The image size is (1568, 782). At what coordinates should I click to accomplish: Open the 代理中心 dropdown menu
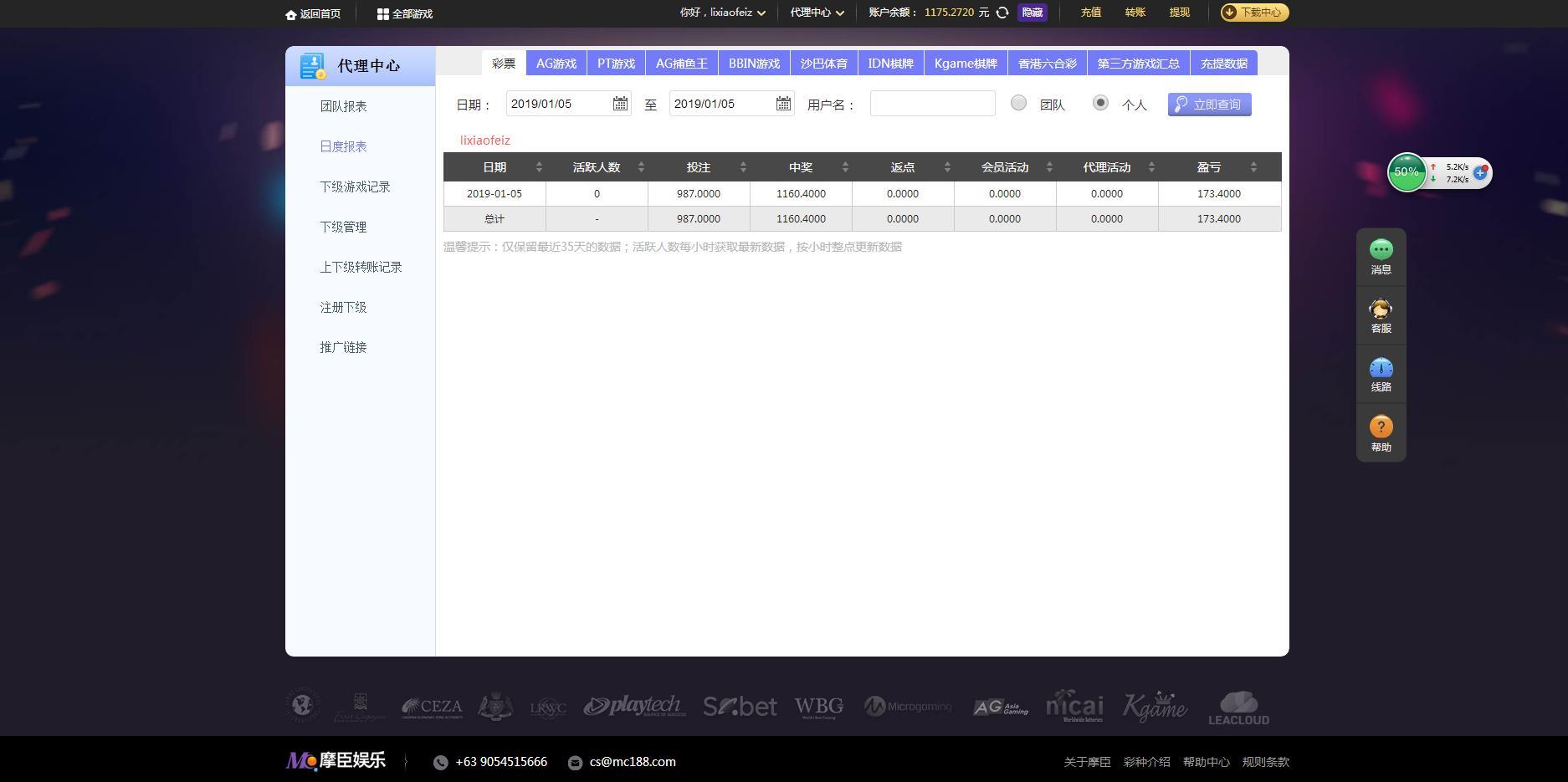click(x=816, y=13)
